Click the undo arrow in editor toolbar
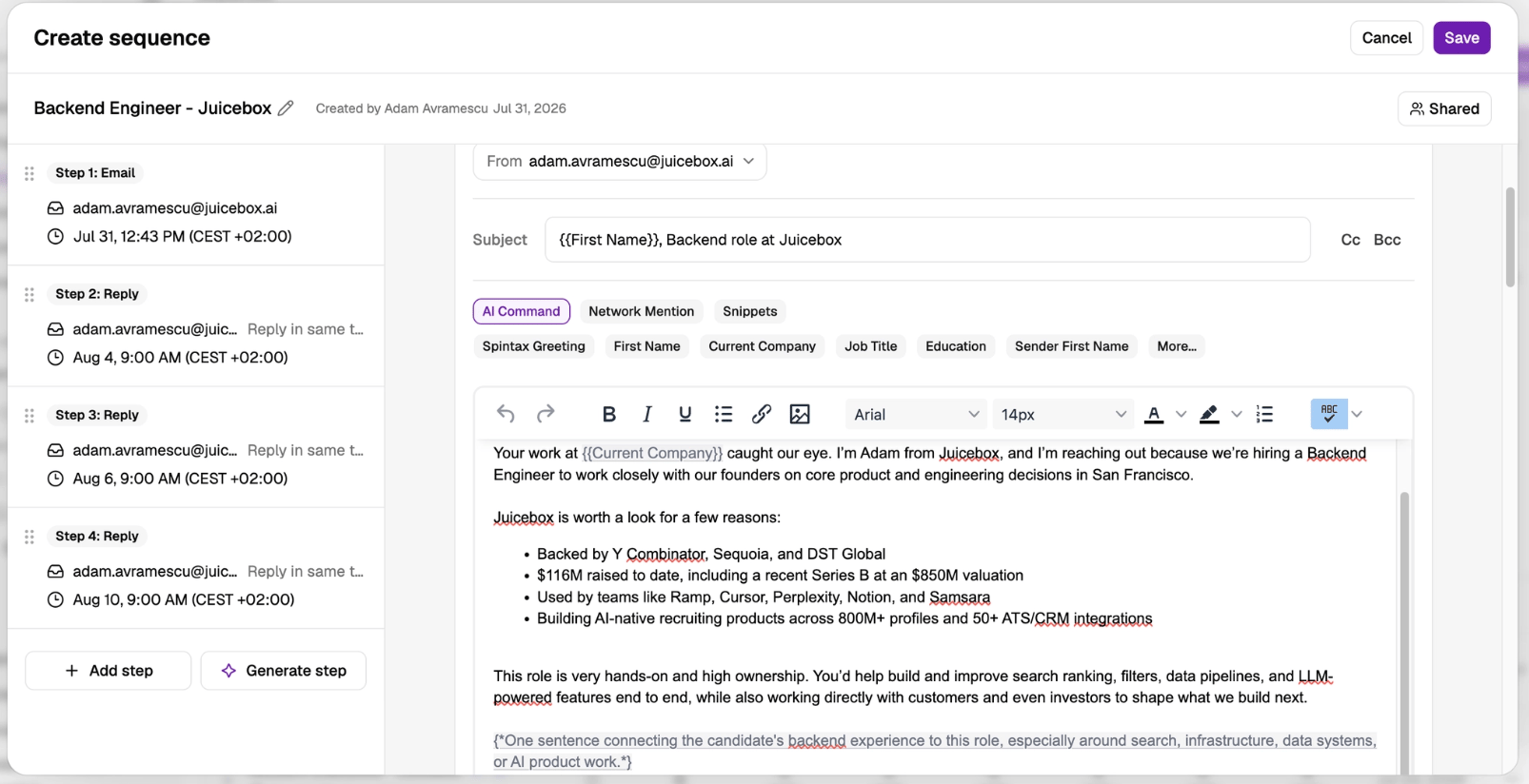The width and height of the screenshot is (1529, 784). click(x=506, y=414)
